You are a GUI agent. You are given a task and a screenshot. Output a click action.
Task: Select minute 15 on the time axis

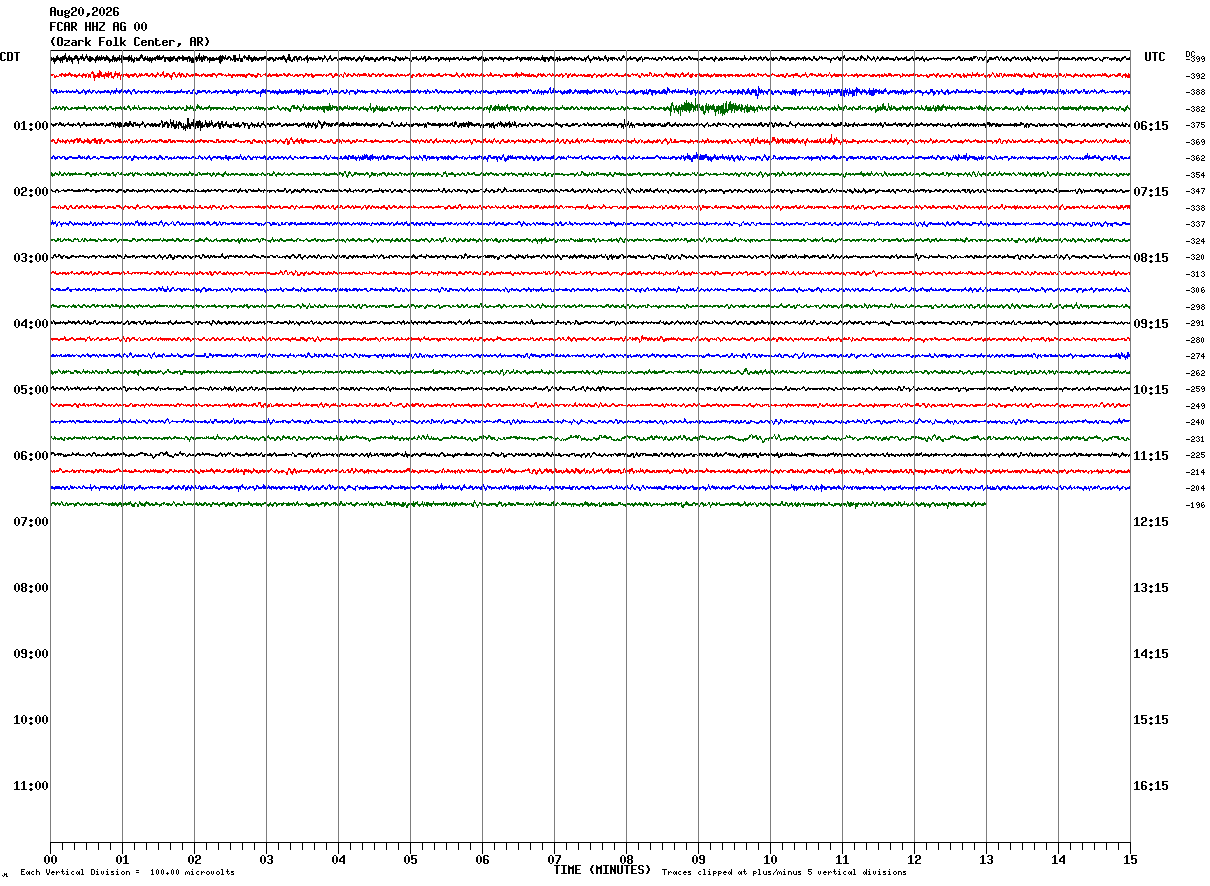click(1130, 859)
